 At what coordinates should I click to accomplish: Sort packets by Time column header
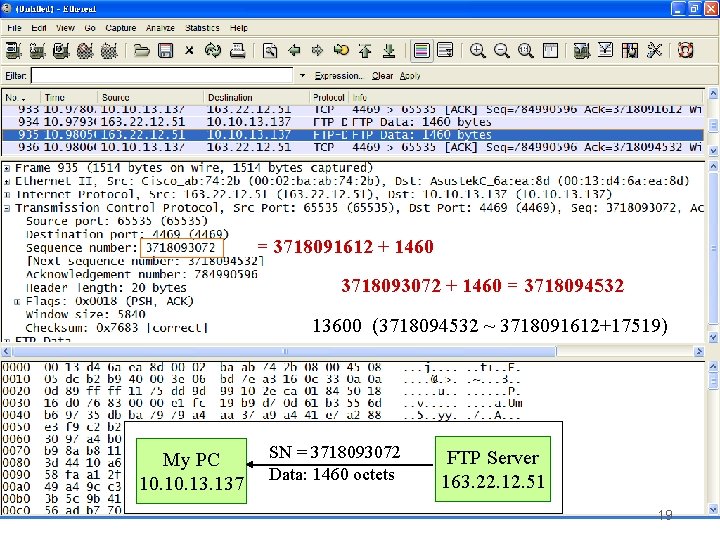68,97
